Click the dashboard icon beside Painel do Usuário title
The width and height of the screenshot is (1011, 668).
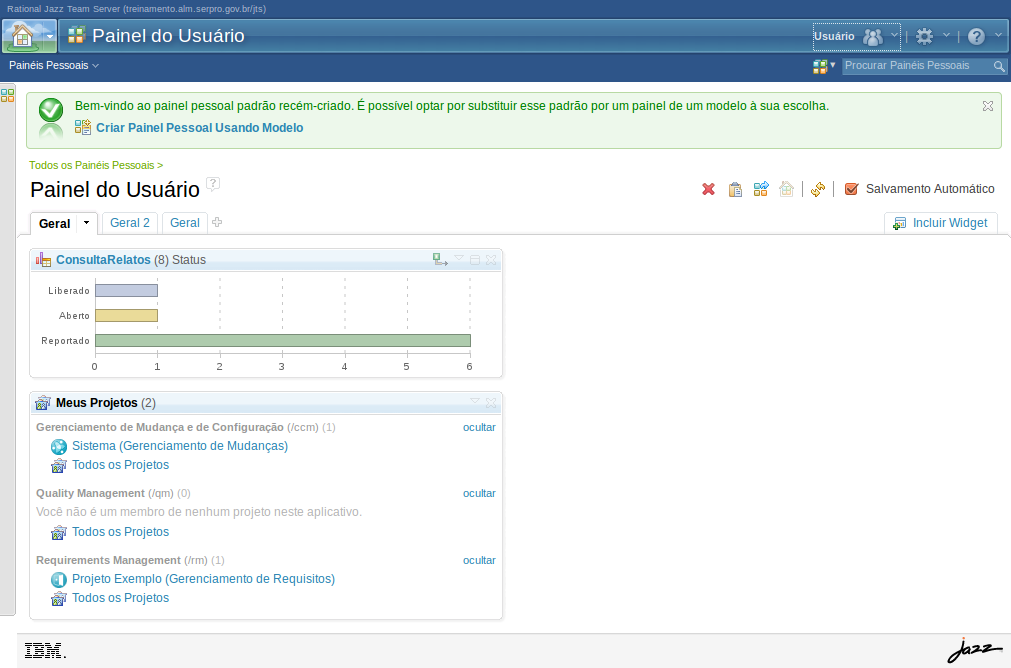click(76, 35)
